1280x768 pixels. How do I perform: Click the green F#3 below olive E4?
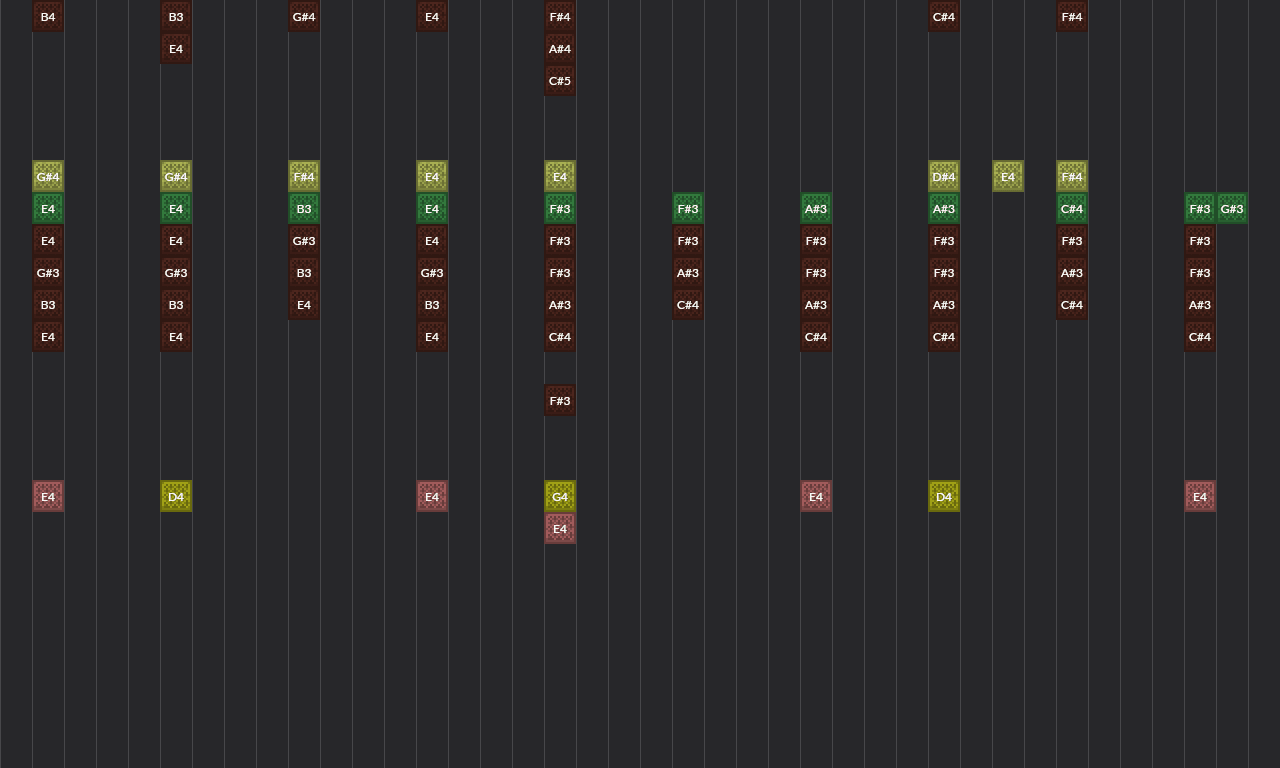[x=560, y=208]
